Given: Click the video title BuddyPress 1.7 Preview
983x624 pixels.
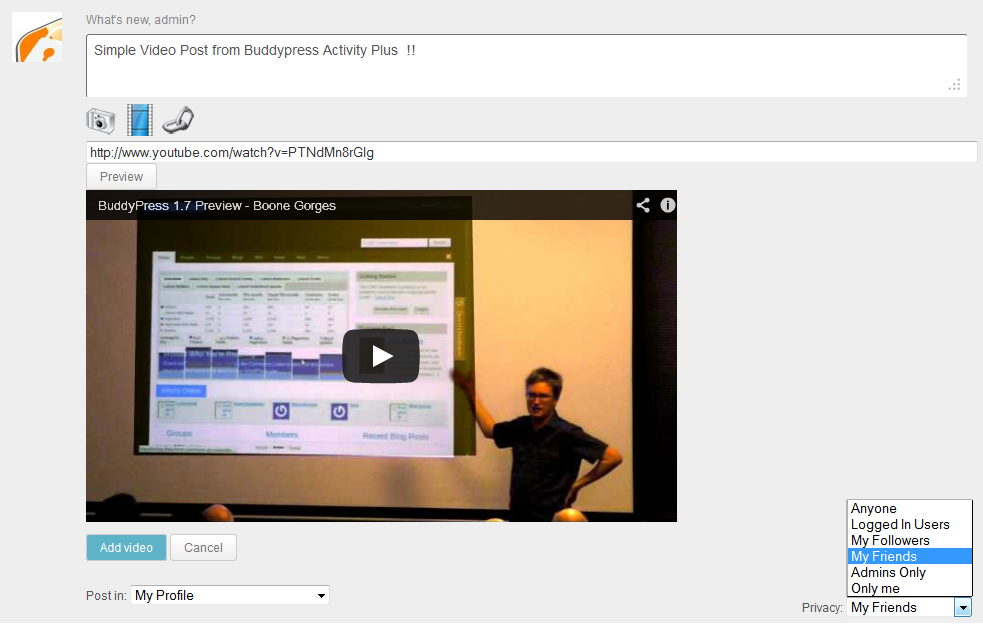Looking at the screenshot, I should [217, 206].
